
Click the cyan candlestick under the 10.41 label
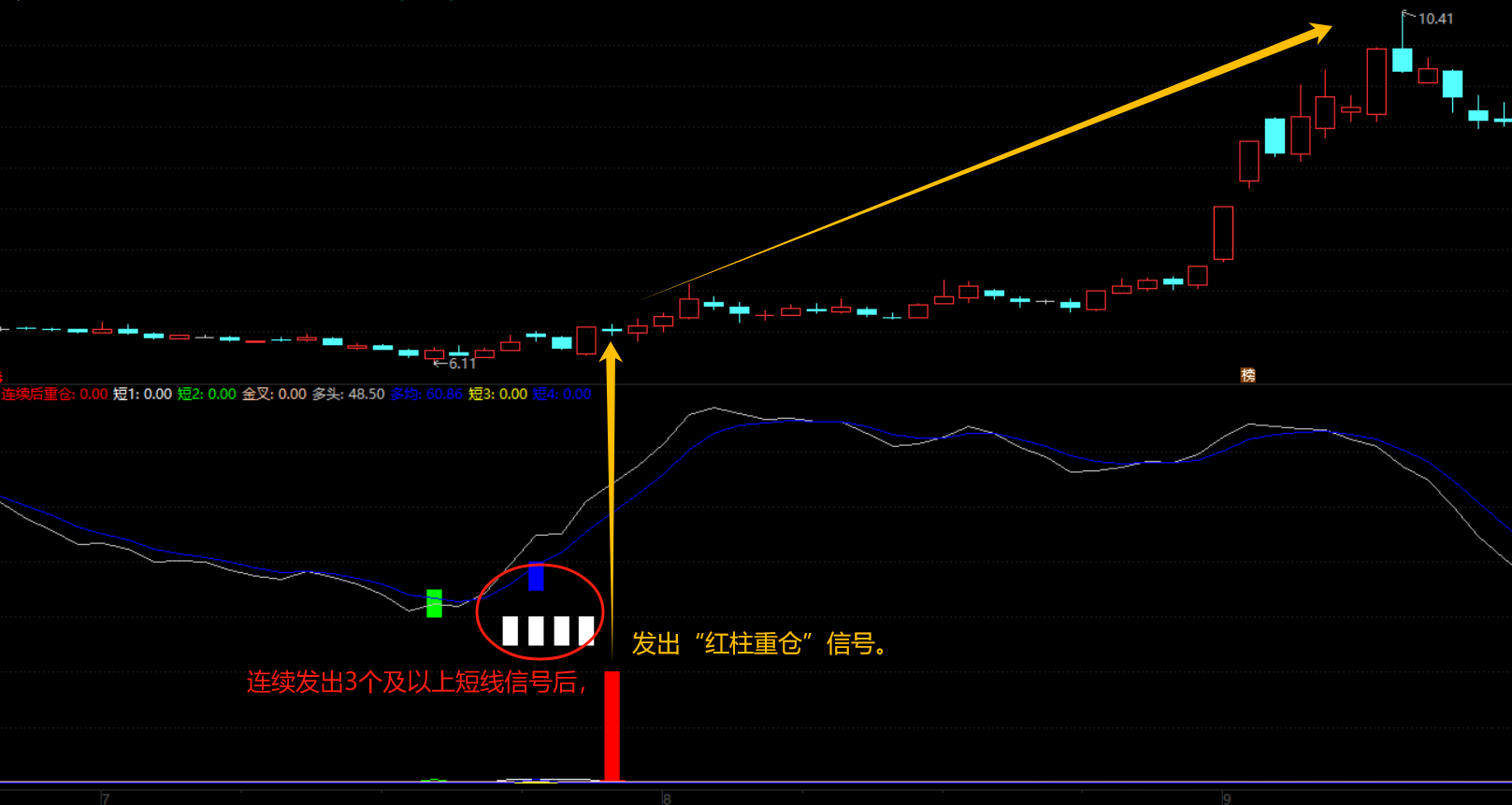tap(1402, 60)
